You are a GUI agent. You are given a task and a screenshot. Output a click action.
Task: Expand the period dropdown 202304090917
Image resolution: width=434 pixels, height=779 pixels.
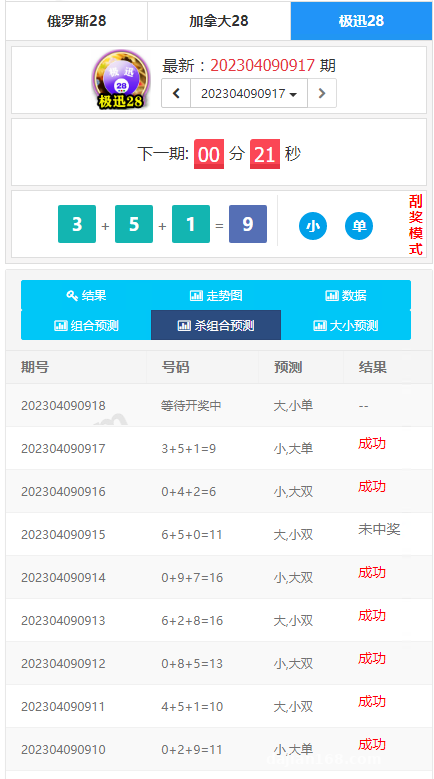pos(249,93)
